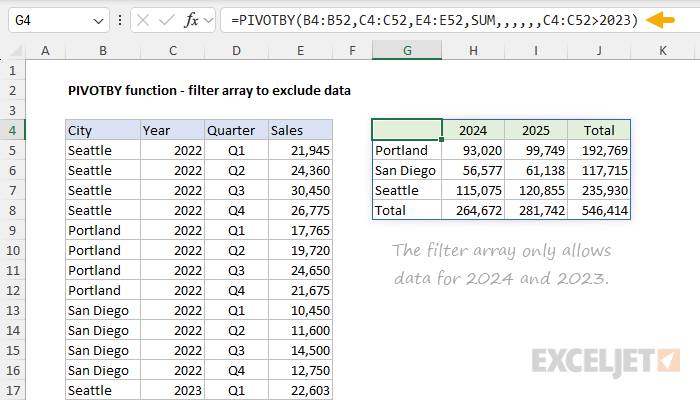The image size is (700, 400).
Task: Select column H header
Action: [473, 50]
